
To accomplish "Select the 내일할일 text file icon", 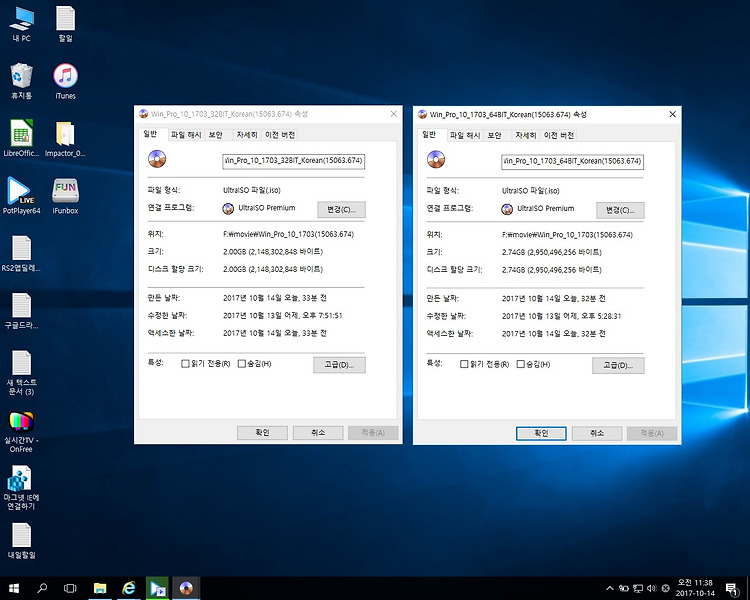I will point(22,541).
